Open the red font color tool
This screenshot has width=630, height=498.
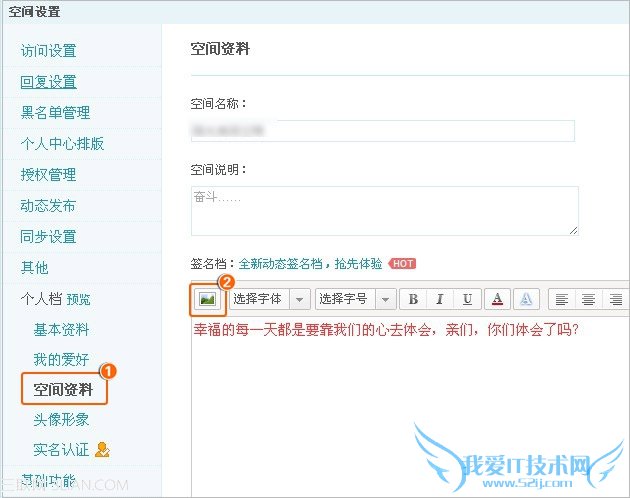(497, 299)
